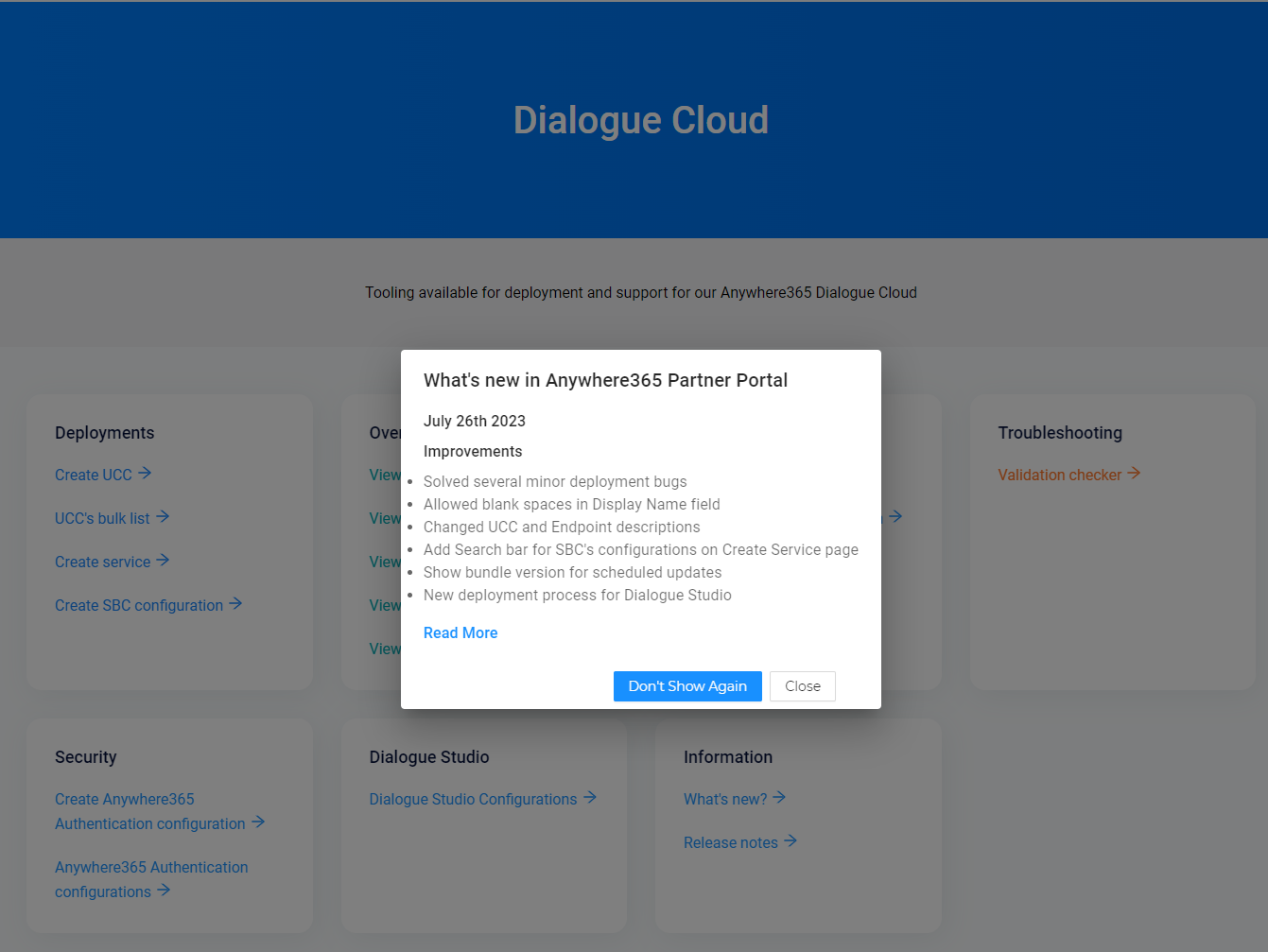The height and width of the screenshot is (952, 1268).
Task: Click the Deployments card heading
Action: point(104,433)
